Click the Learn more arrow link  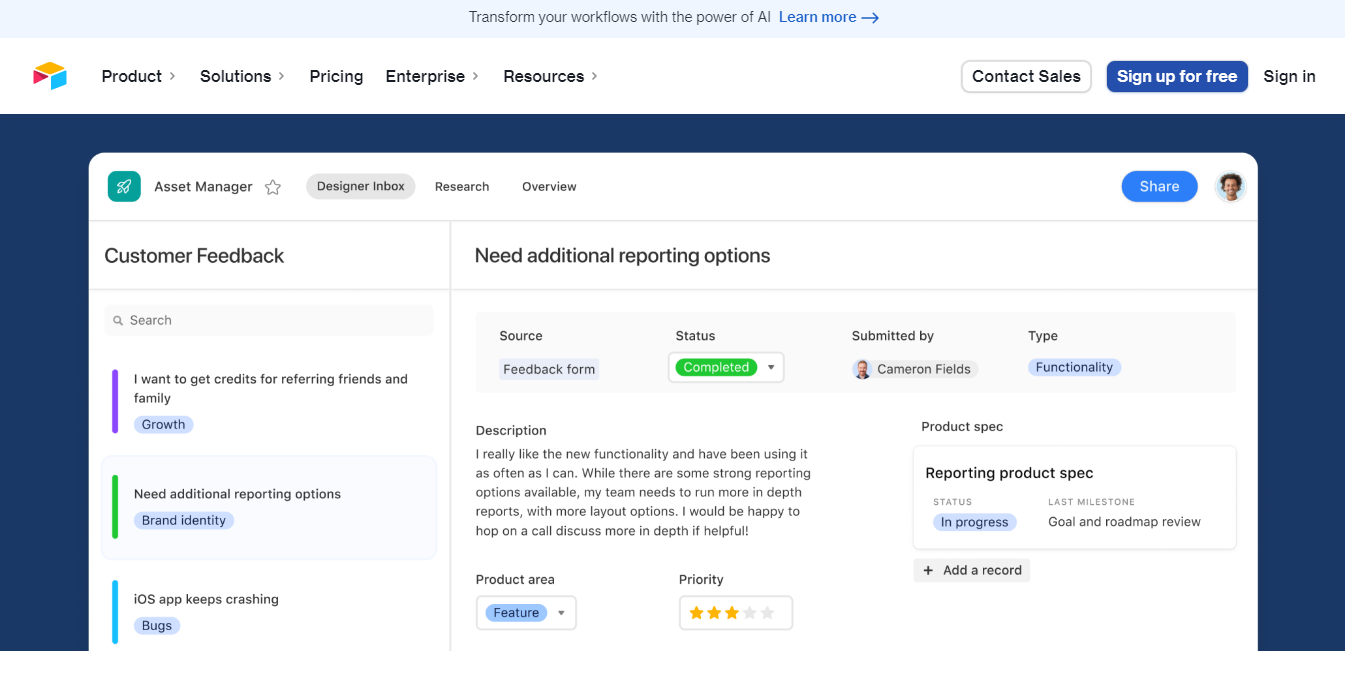click(x=828, y=17)
